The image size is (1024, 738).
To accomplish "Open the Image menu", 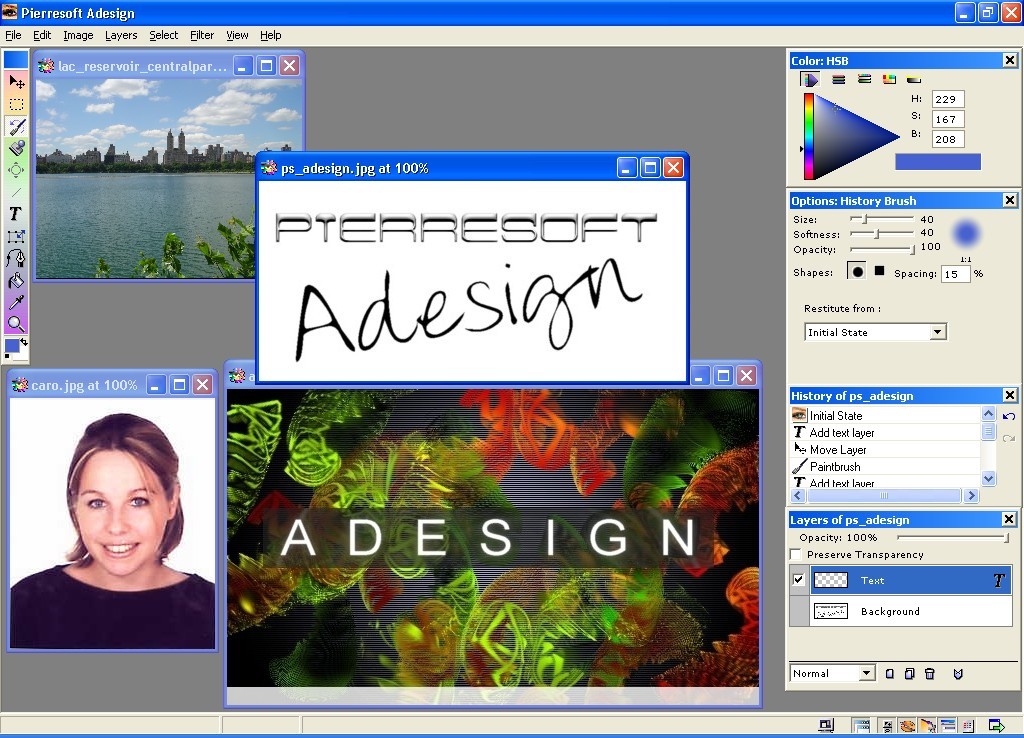I will 78,35.
